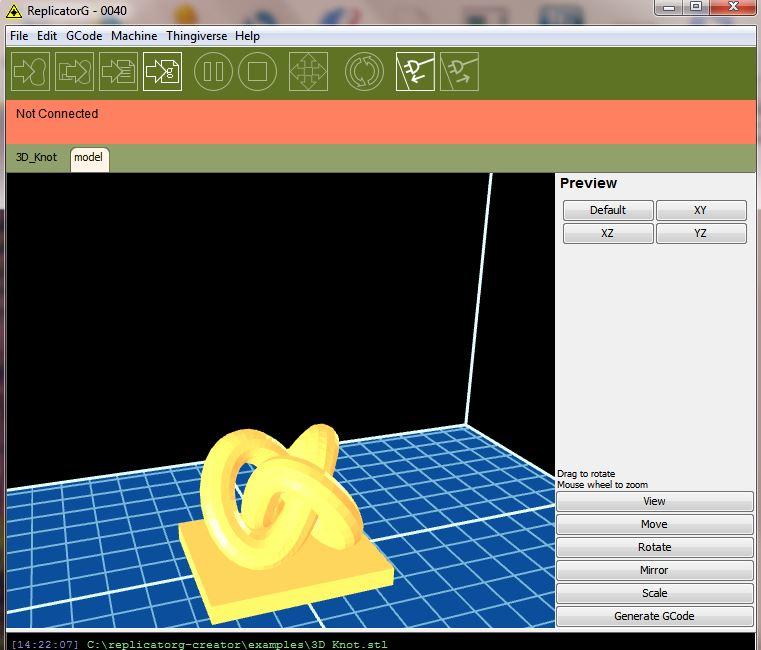Open the File menu
Viewport: 761px width, 650px height.
pos(19,36)
